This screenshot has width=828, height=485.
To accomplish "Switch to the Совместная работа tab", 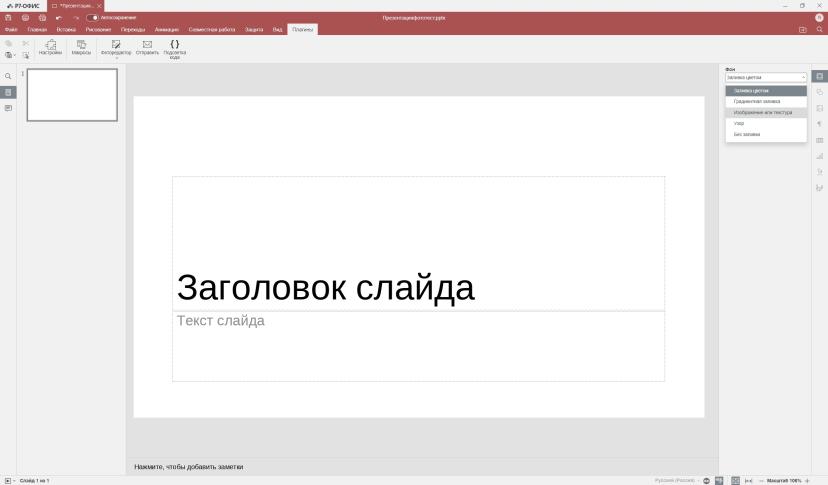I will [212, 30].
